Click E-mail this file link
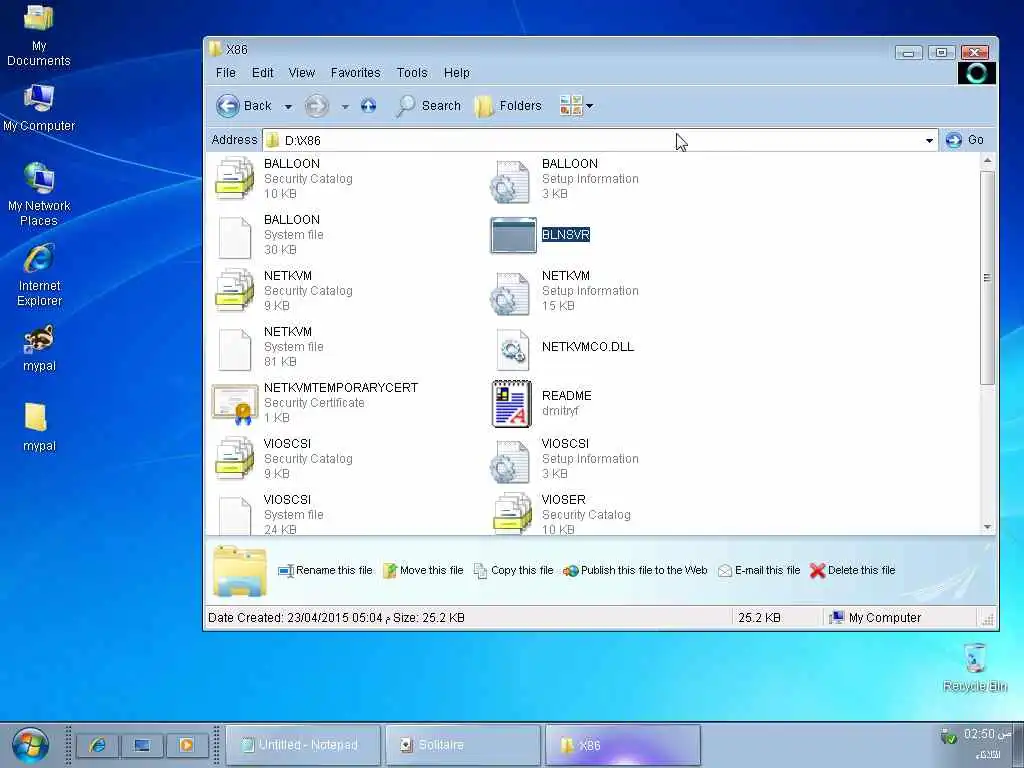This screenshot has height=768, width=1024. [x=759, y=570]
